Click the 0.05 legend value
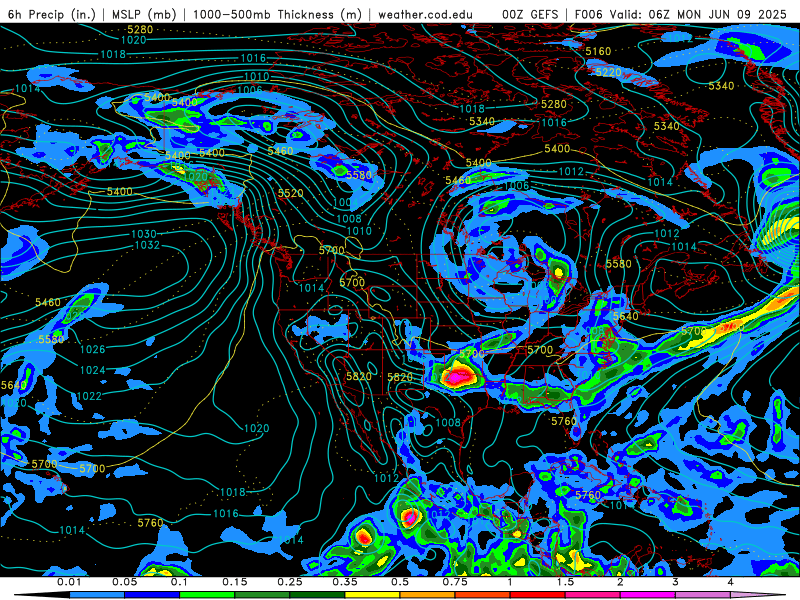 coord(124,582)
